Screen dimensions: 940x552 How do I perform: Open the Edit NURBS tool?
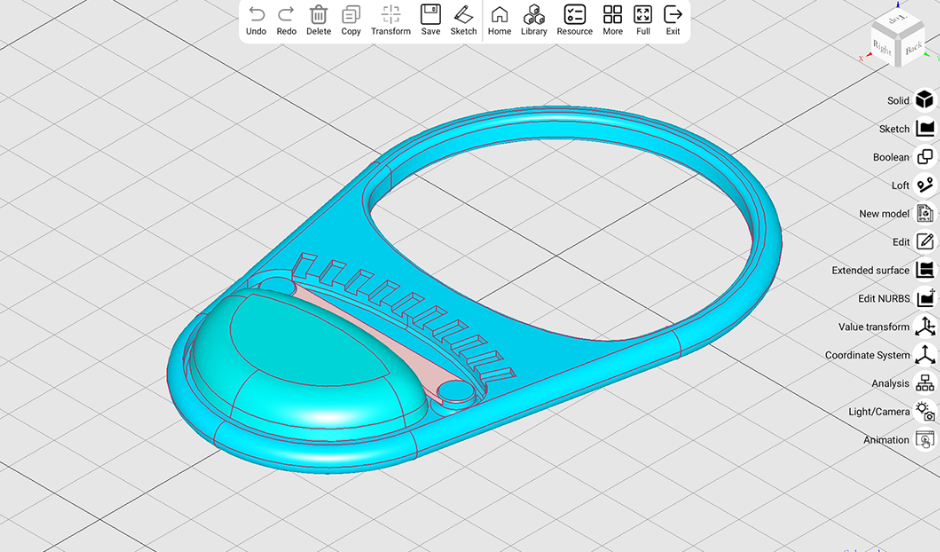[925, 298]
